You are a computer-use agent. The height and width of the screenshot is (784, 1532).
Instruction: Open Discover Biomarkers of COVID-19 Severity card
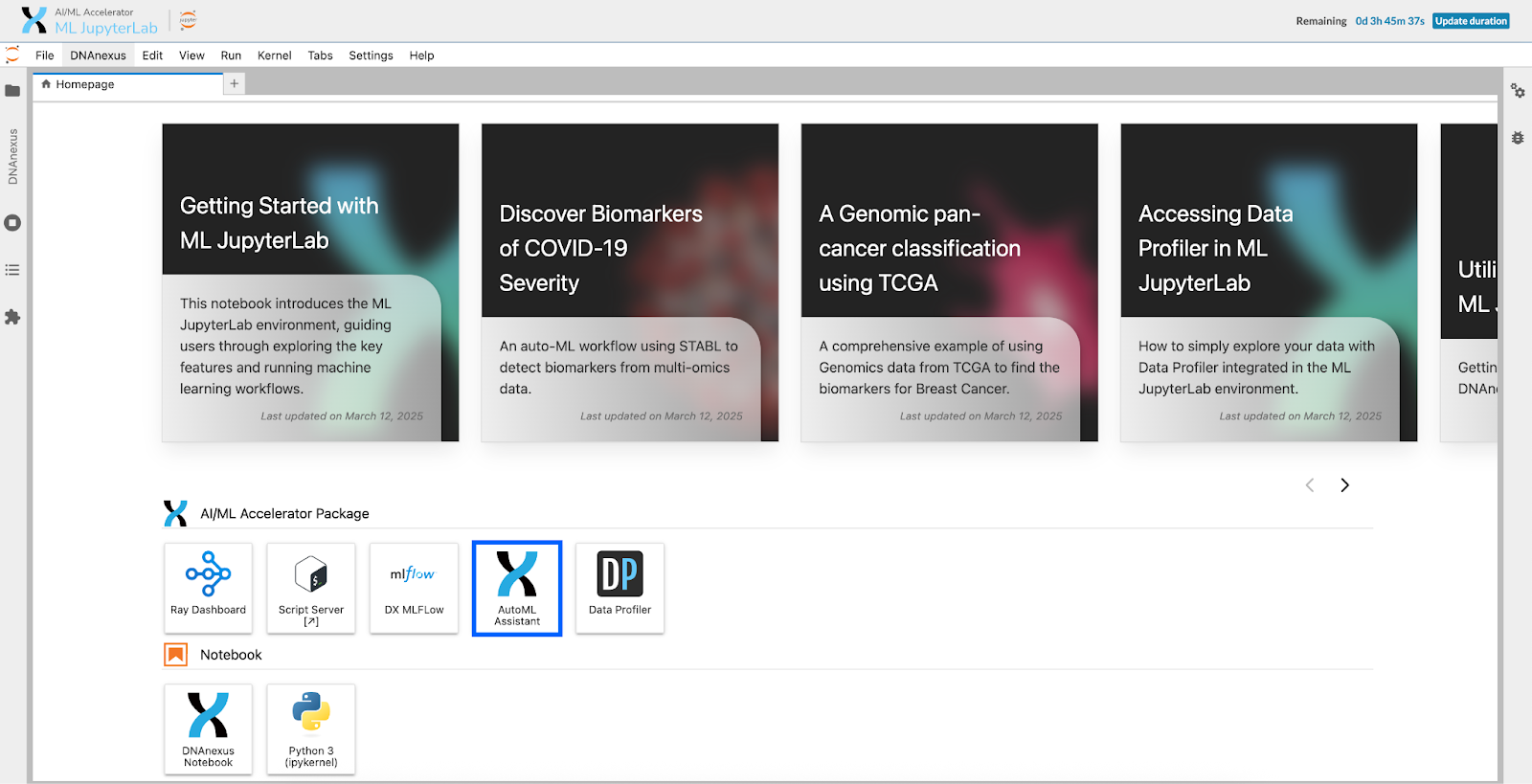coord(630,282)
